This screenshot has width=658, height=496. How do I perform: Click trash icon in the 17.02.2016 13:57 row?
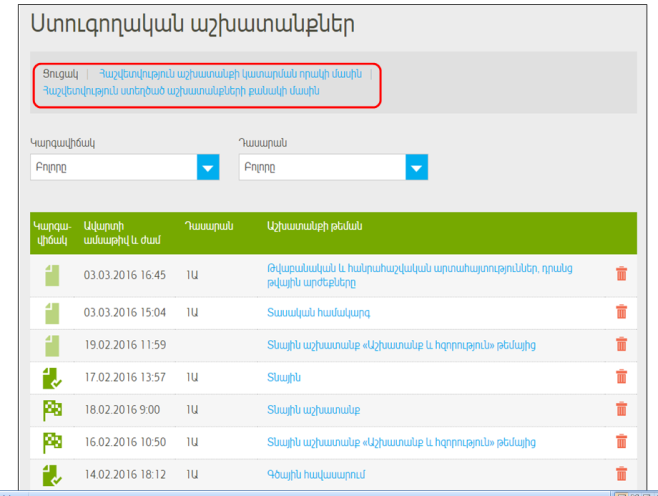tap(621, 376)
